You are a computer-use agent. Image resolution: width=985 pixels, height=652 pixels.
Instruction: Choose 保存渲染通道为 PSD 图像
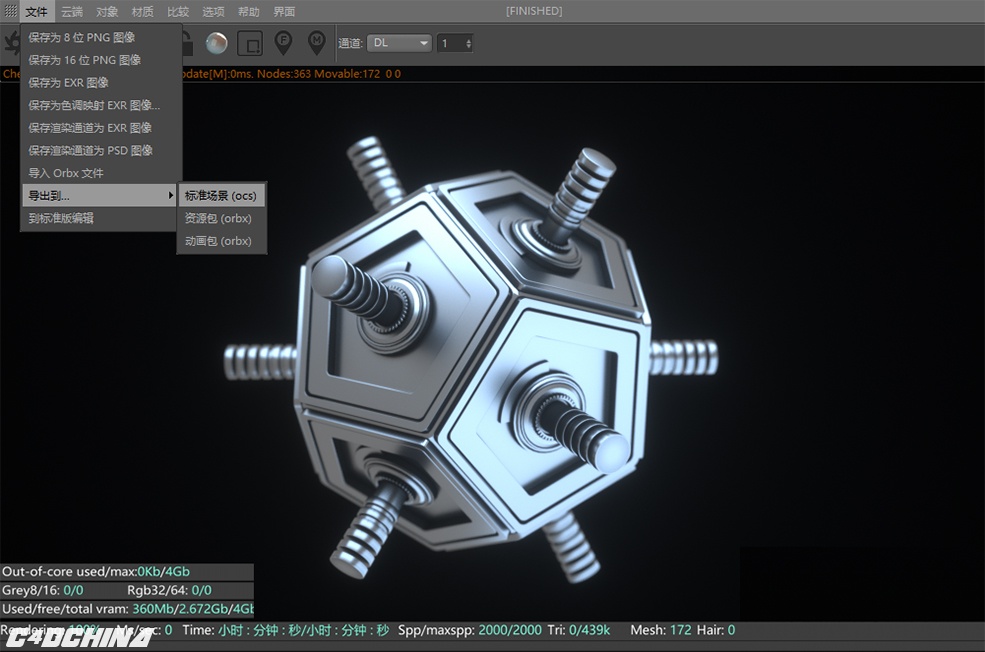101,151
